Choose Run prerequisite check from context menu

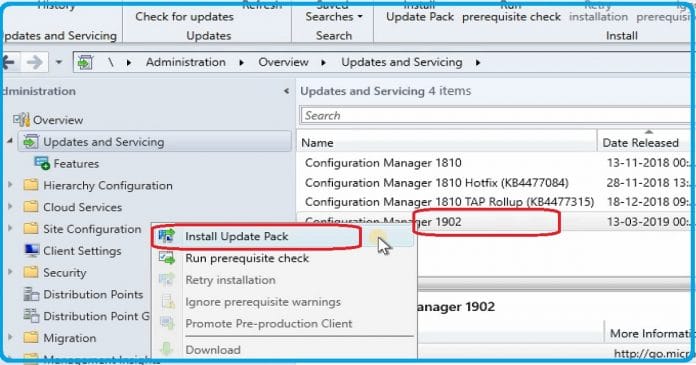pos(282,258)
